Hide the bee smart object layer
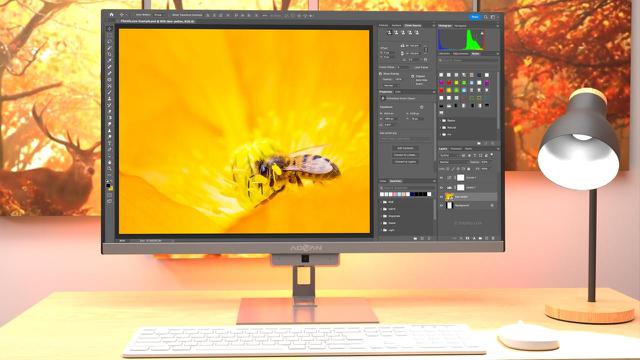 coord(441,196)
